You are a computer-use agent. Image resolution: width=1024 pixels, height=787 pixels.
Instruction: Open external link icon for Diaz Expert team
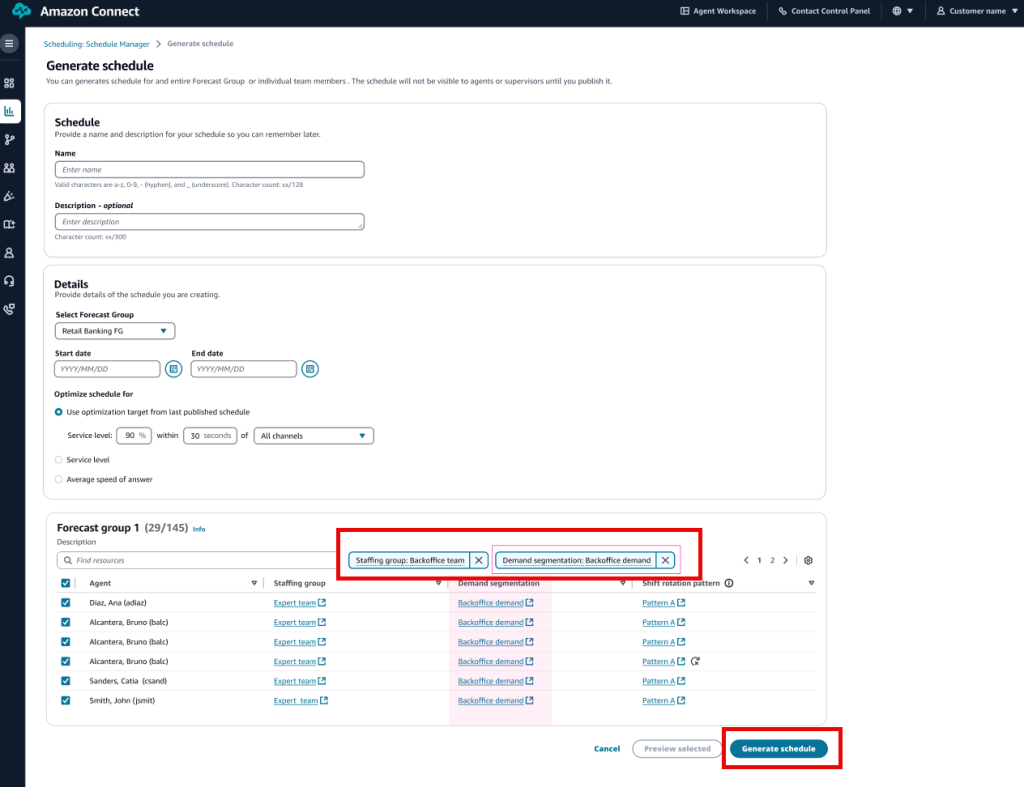(322, 603)
